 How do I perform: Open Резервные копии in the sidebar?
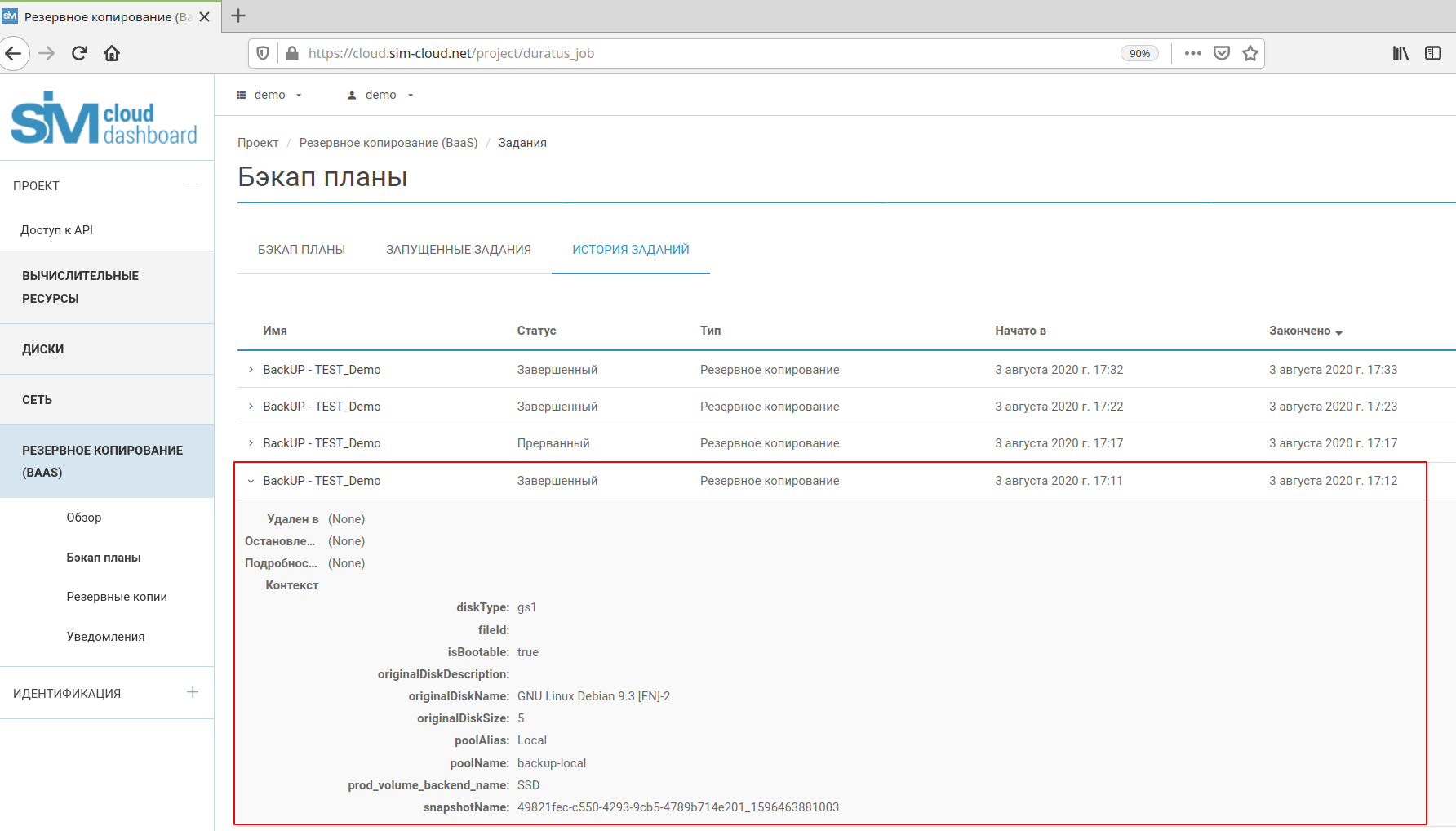point(117,597)
